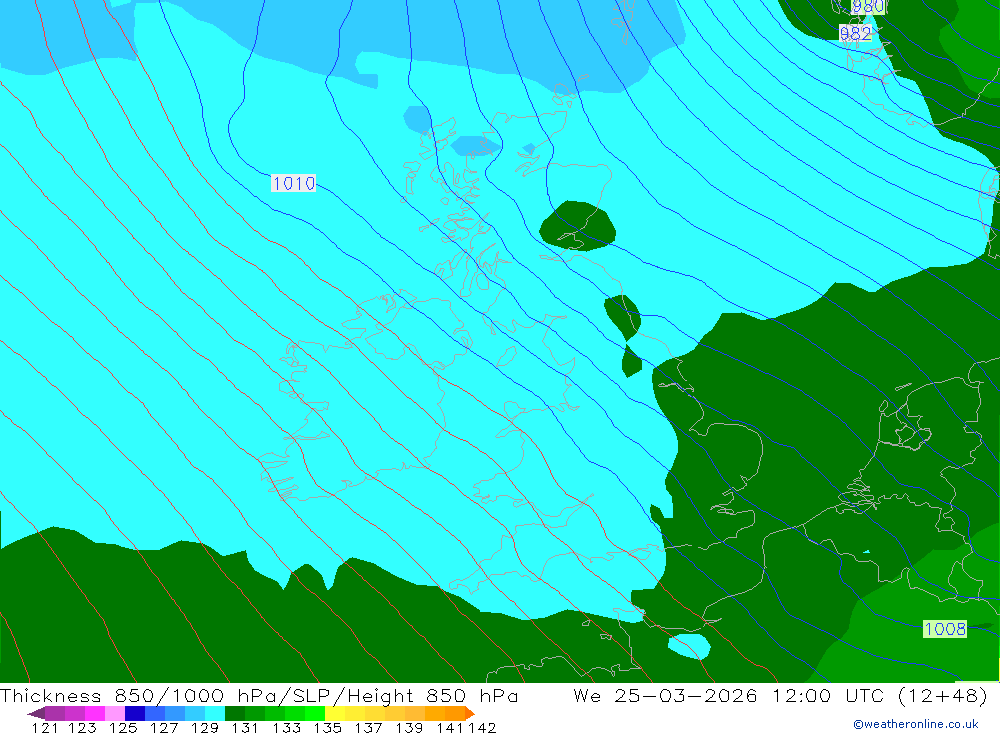The height and width of the screenshot is (733, 1000).
Task: Select the yellow legend swatch at 135
Action: 335,713
